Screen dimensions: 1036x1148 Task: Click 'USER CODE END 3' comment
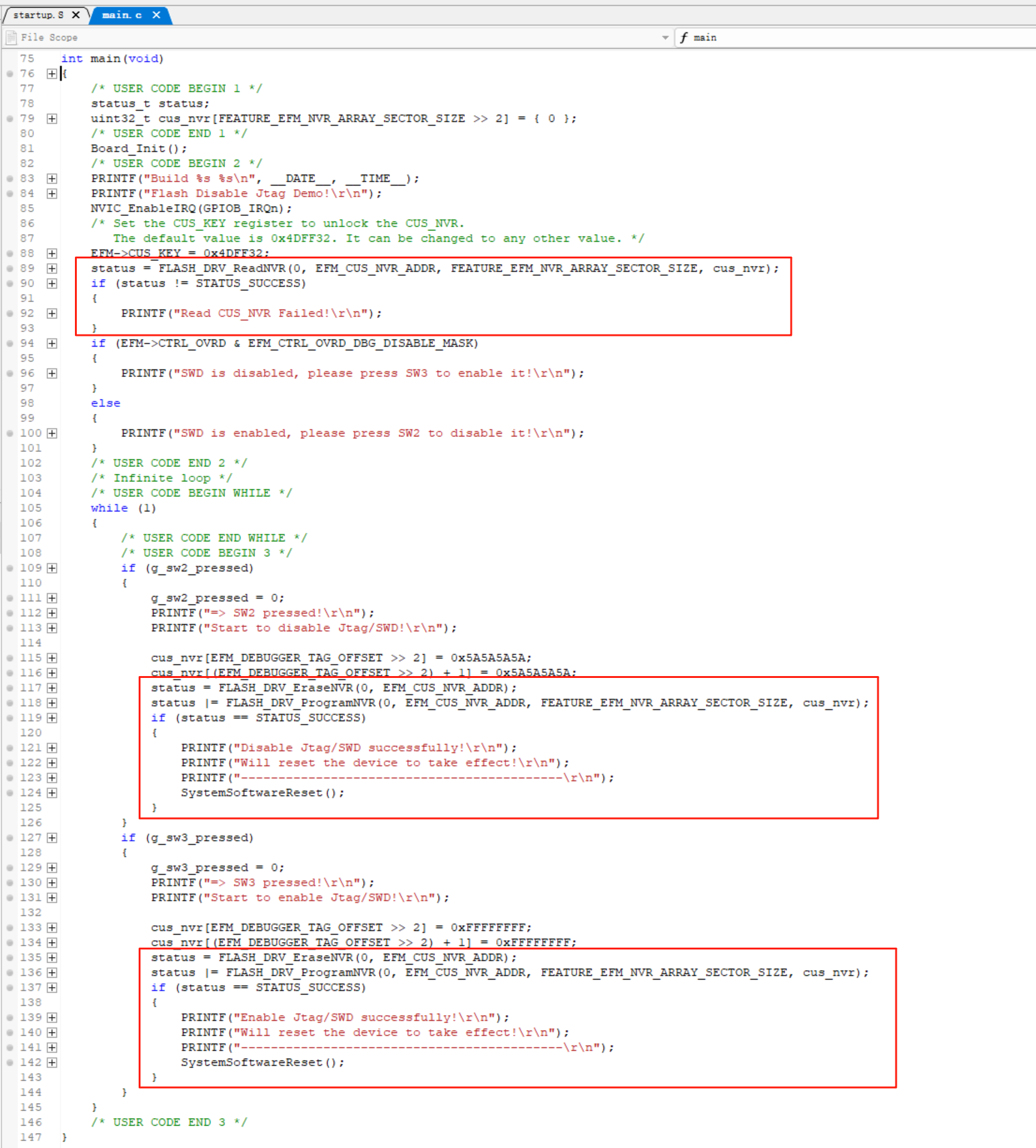pyautogui.click(x=169, y=1122)
